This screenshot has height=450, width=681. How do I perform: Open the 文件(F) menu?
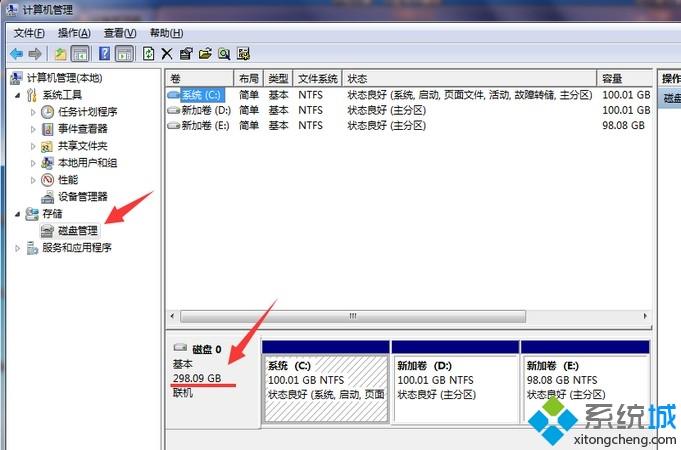coord(29,33)
